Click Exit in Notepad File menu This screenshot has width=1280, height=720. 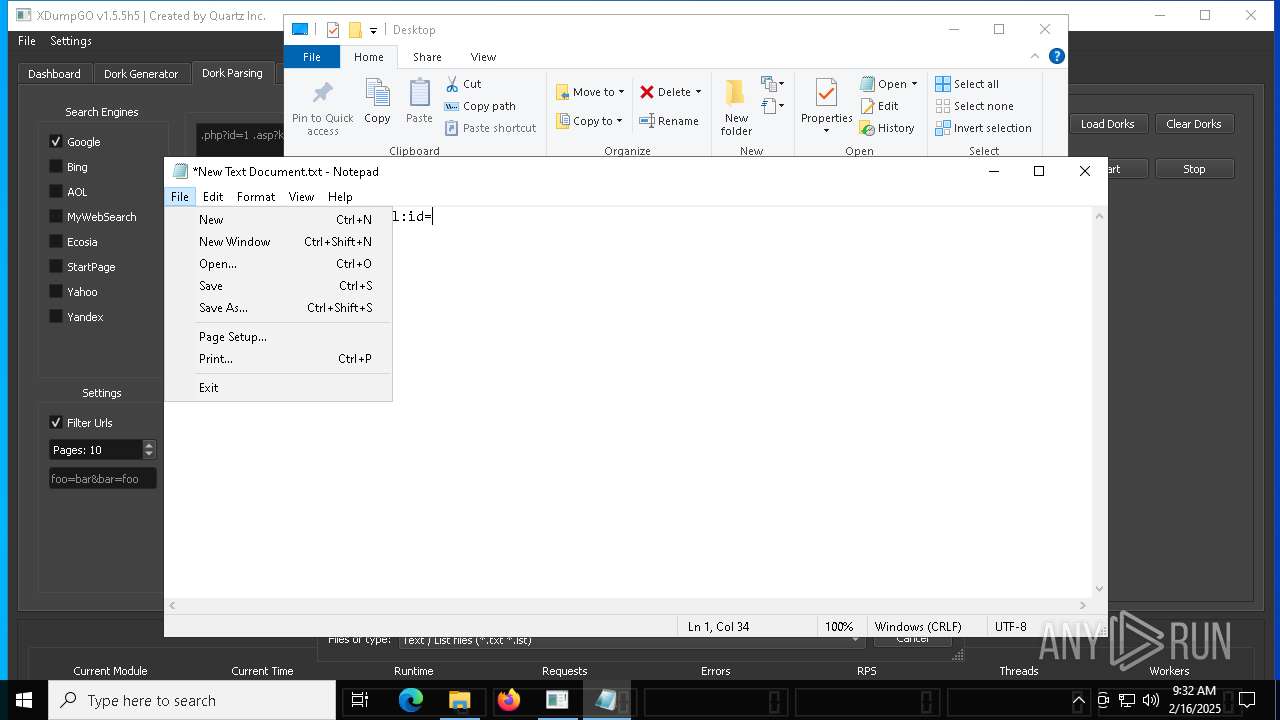(x=278, y=388)
